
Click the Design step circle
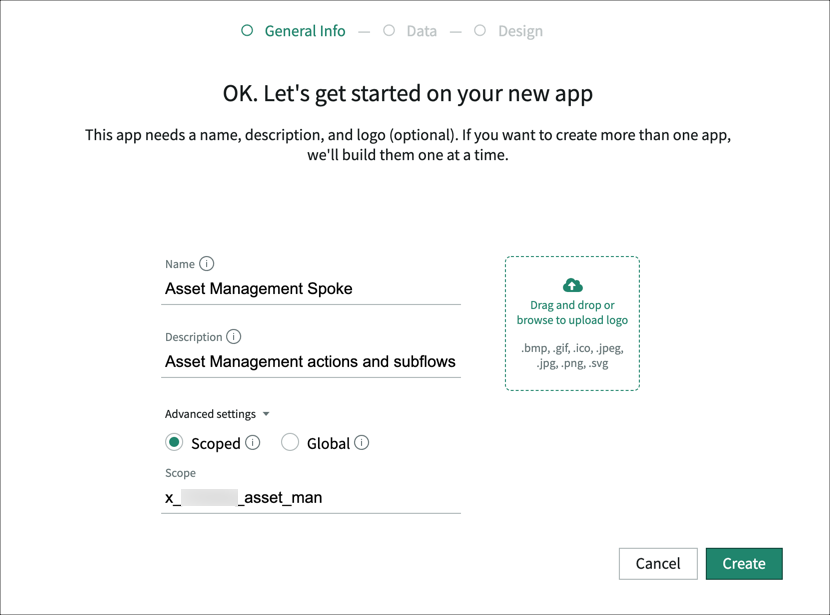pyautogui.click(x=481, y=31)
